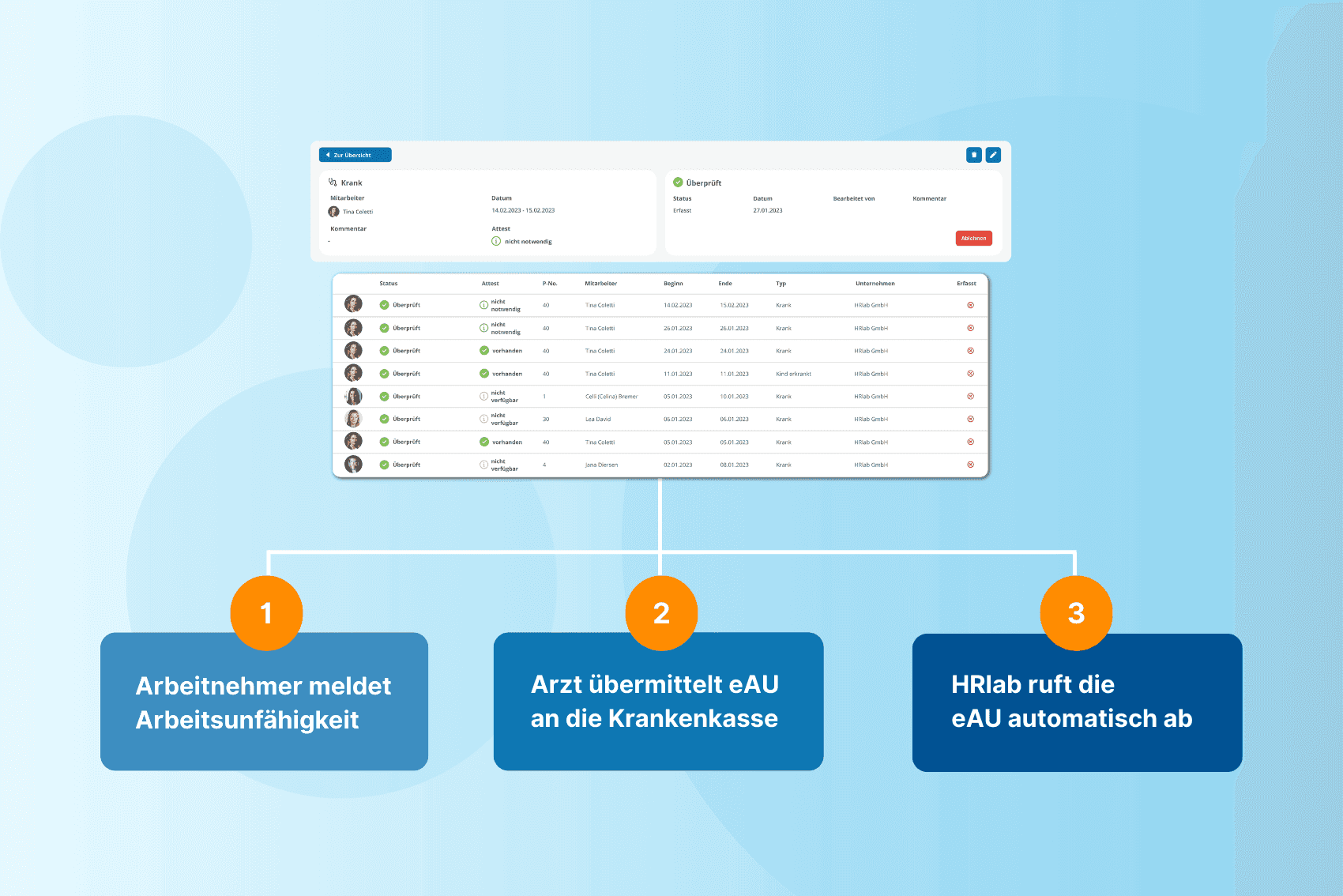Click the info icon next to nicht notwendig in Attest
Image resolution: width=1343 pixels, height=896 pixels.
(x=496, y=241)
